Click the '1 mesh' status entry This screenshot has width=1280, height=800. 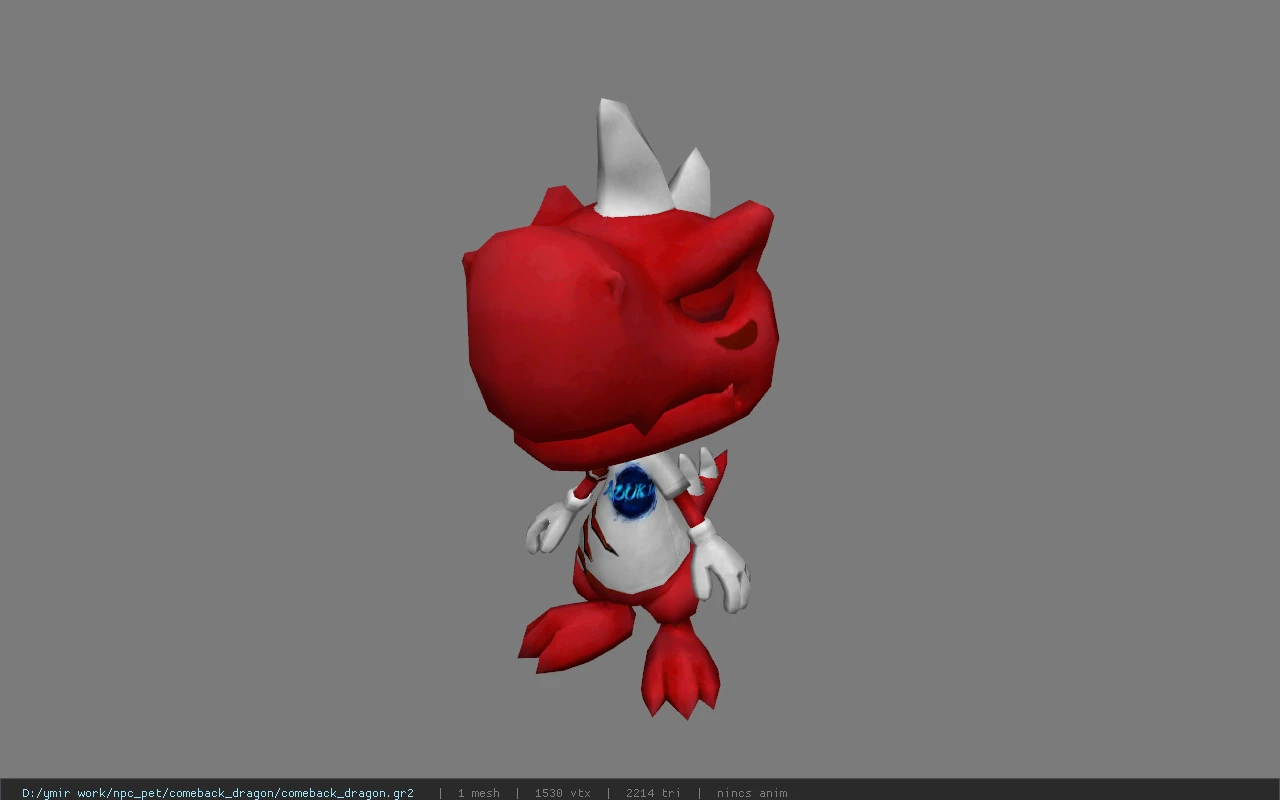click(x=479, y=793)
